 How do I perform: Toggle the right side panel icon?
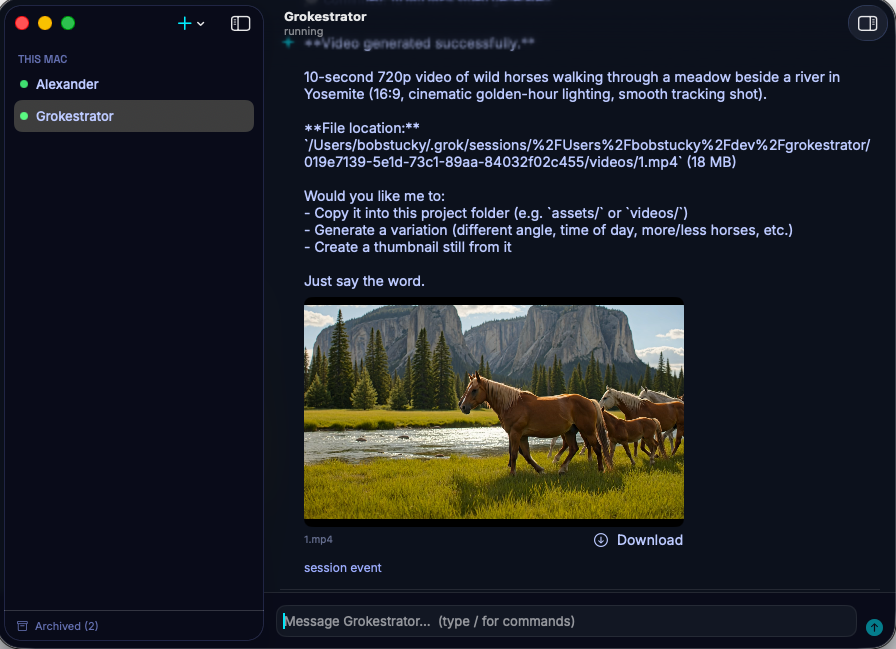click(x=867, y=23)
